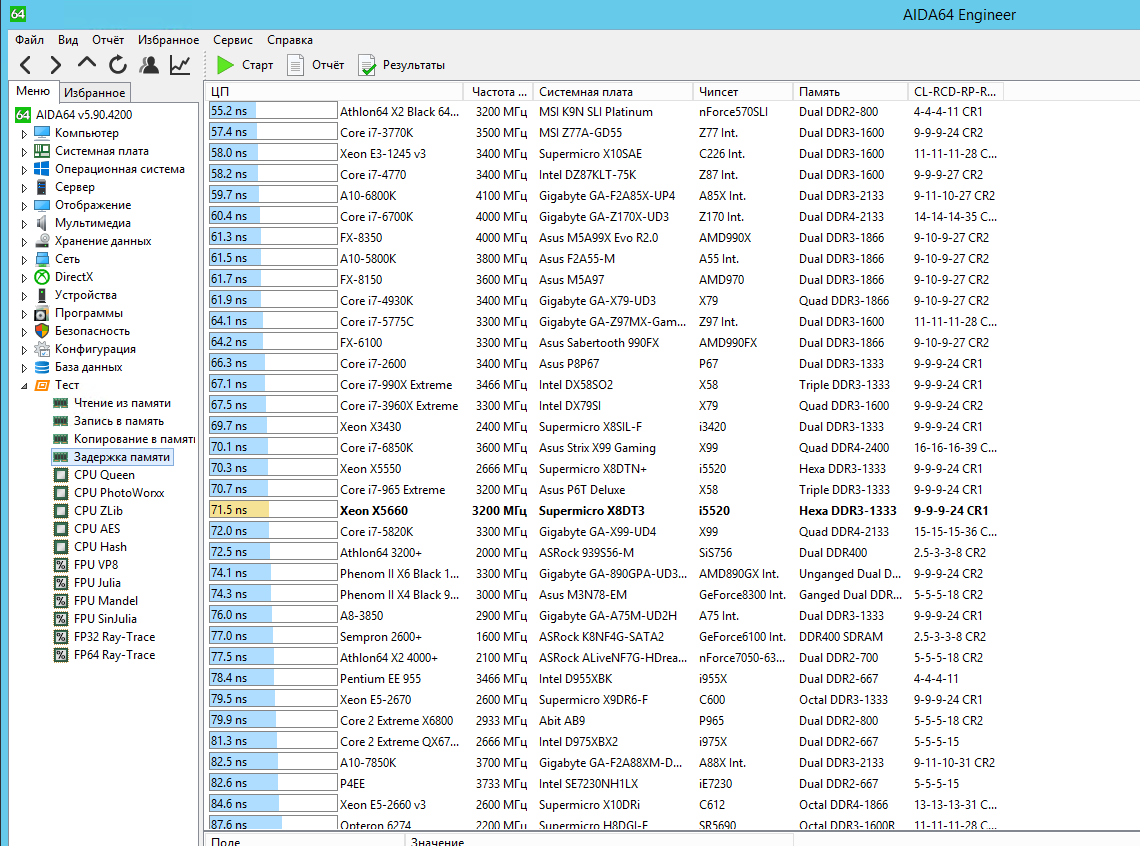Image resolution: width=1140 pixels, height=846 pixels.
Task: Open the Вид menu
Action: [68, 40]
